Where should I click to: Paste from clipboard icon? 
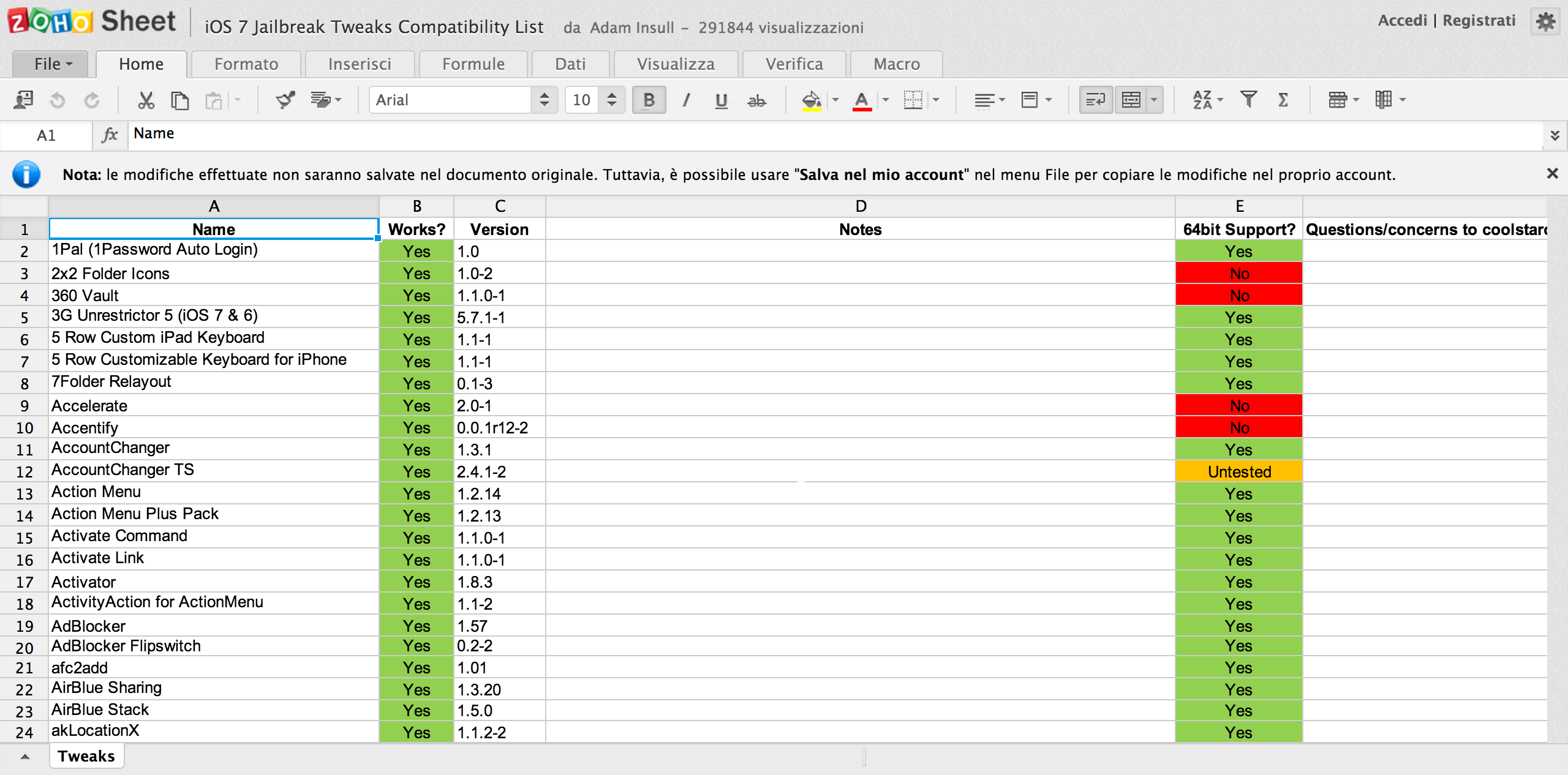(214, 100)
